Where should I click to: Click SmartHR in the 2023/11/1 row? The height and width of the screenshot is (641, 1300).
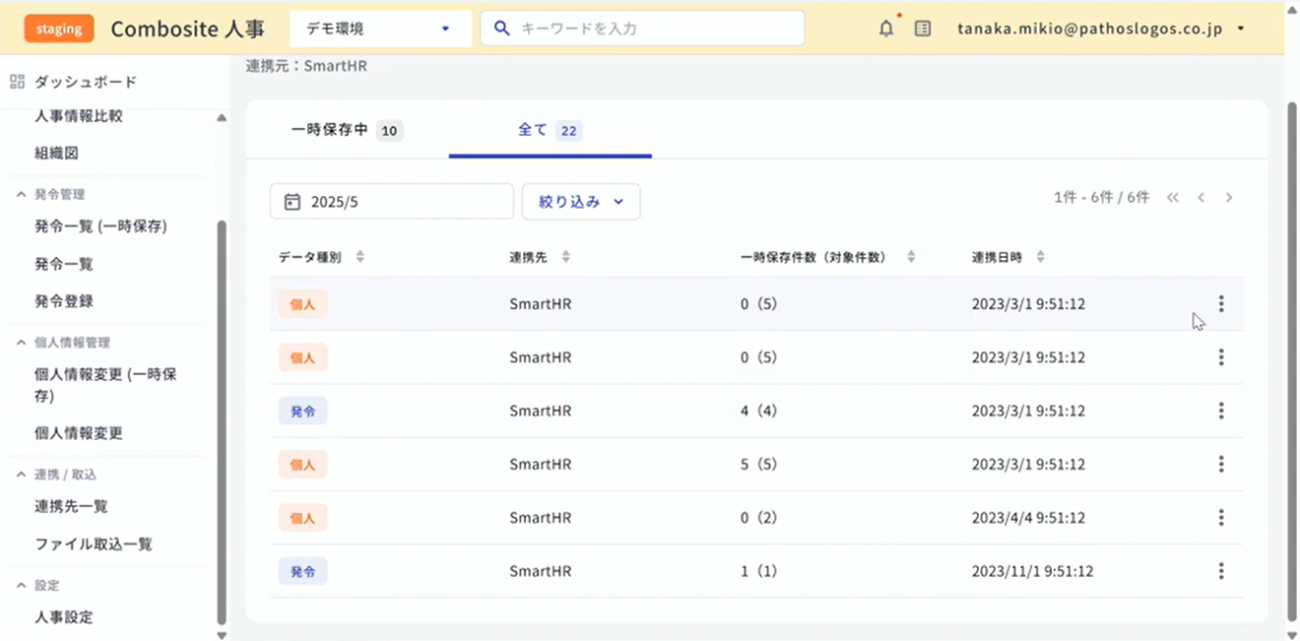(x=540, y=572)
